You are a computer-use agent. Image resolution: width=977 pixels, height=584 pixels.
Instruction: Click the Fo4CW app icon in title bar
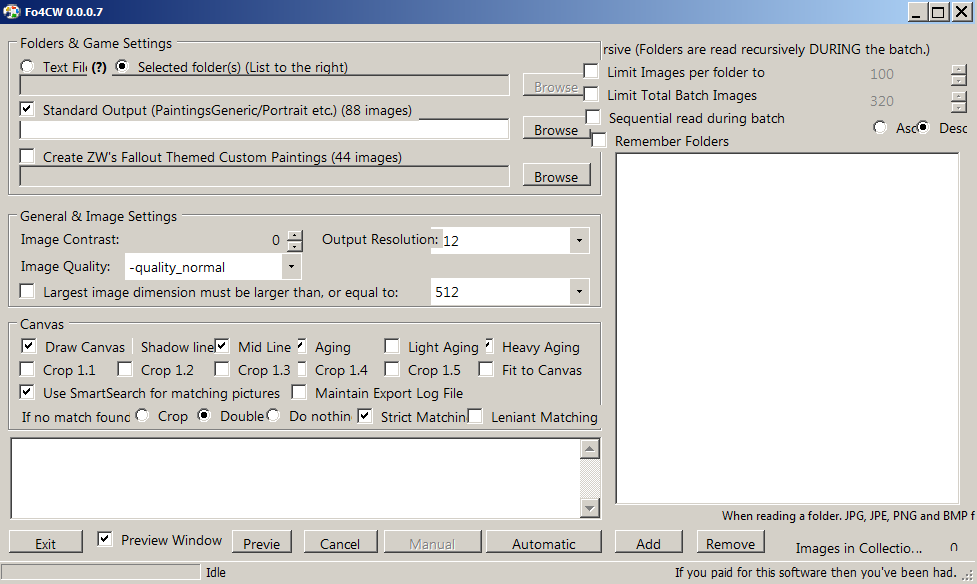point(11,11)
